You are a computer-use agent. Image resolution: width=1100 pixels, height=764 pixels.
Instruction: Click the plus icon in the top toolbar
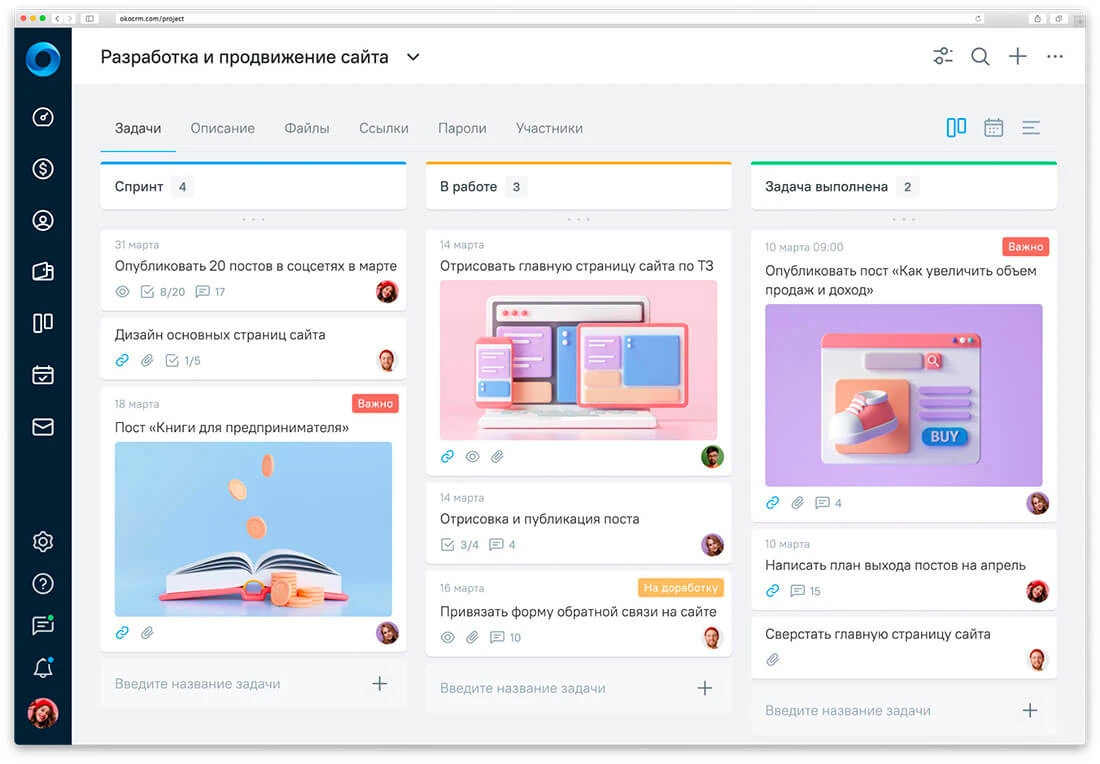click(x=1017, y=56)
